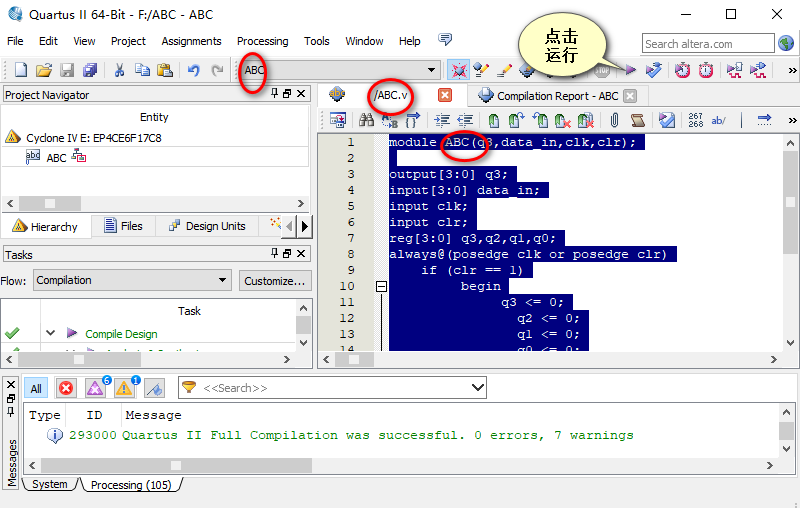The height and width of the screenshot is (508, 800).
Task: Click the horizontal scrollbar in the Messages panel
Action: click(176, 465)
